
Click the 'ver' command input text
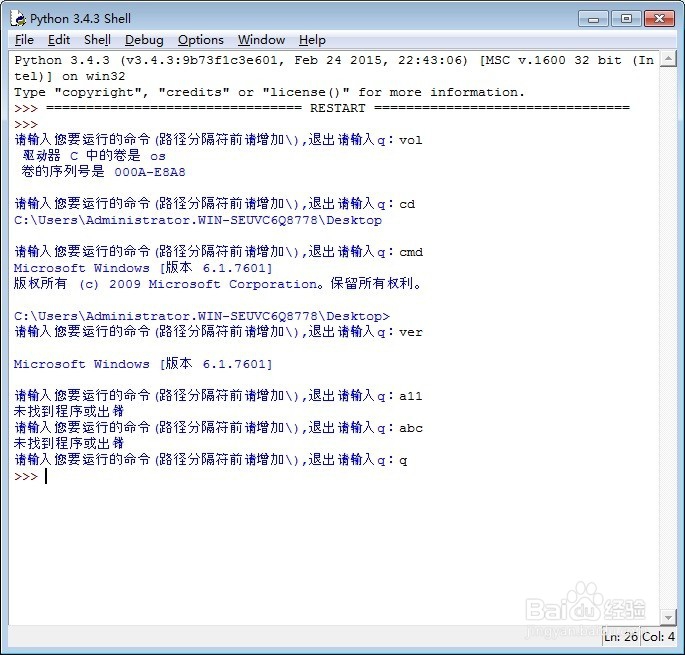[411, 332]
